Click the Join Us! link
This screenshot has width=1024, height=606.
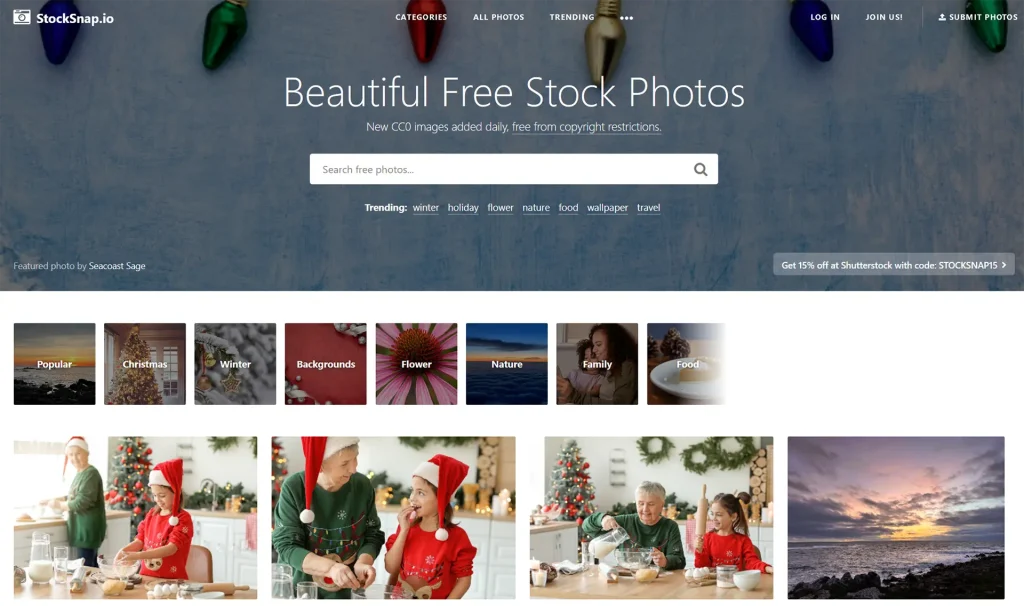click(x=884, y=18)
